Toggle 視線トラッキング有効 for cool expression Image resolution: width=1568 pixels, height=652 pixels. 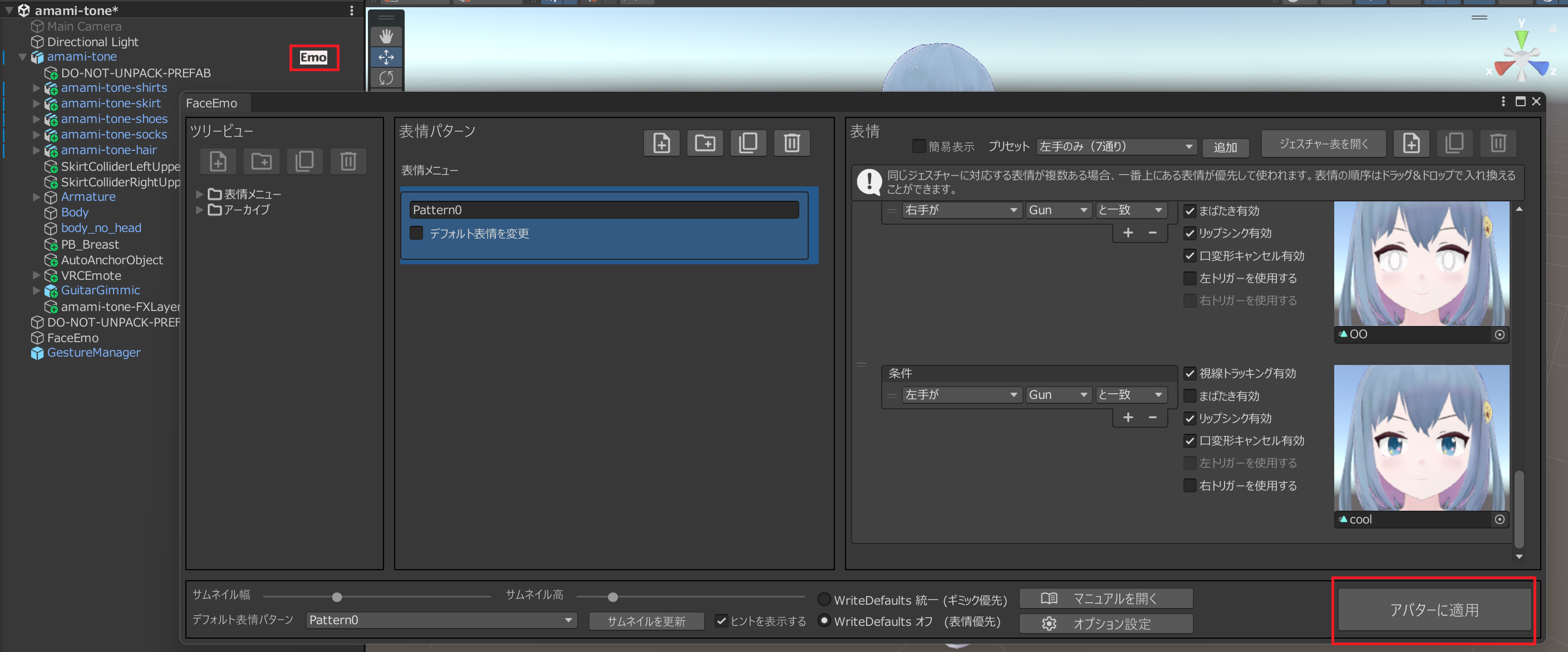[1190, 373]
